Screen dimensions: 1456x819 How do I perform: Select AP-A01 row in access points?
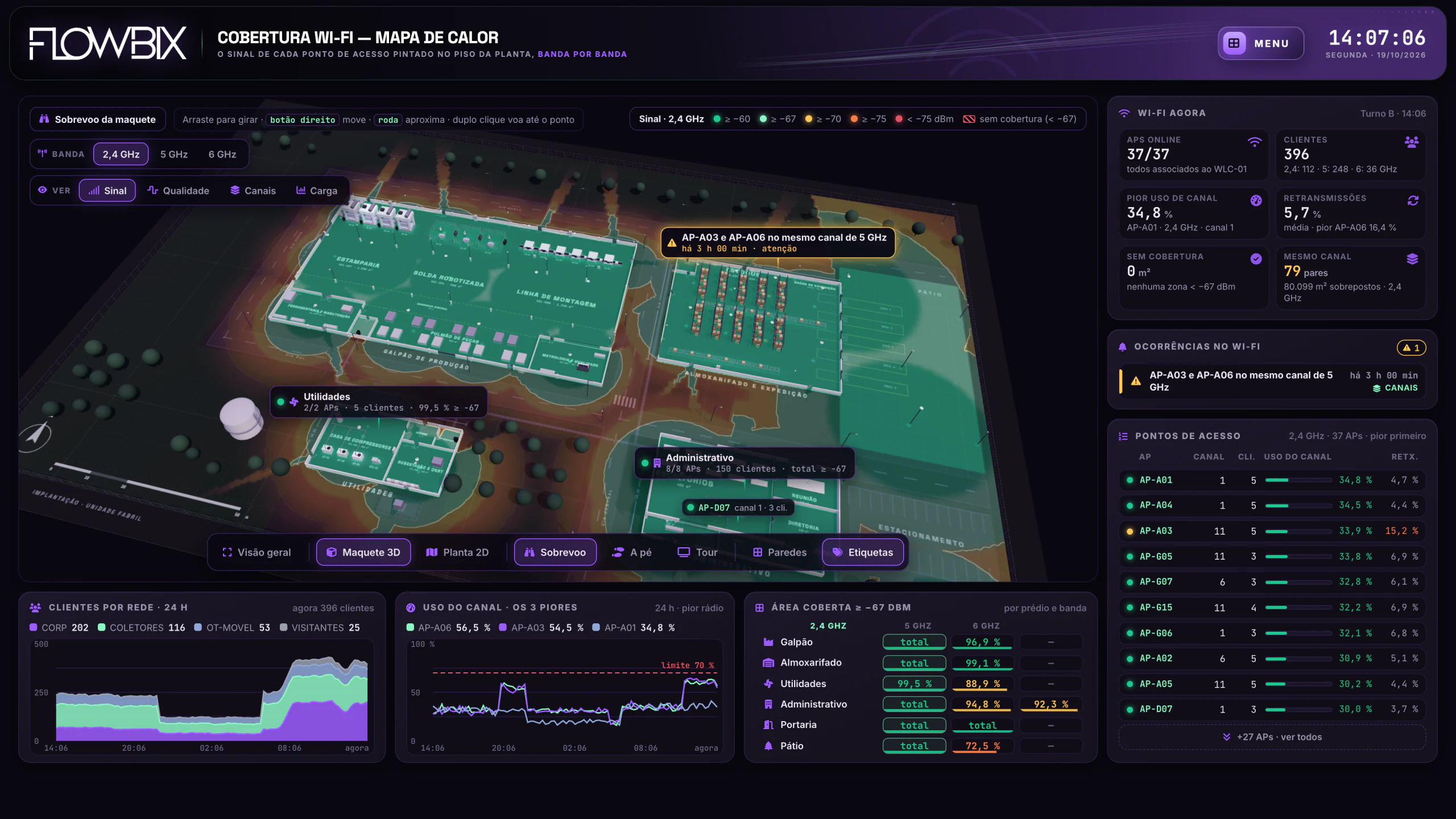1272,480
